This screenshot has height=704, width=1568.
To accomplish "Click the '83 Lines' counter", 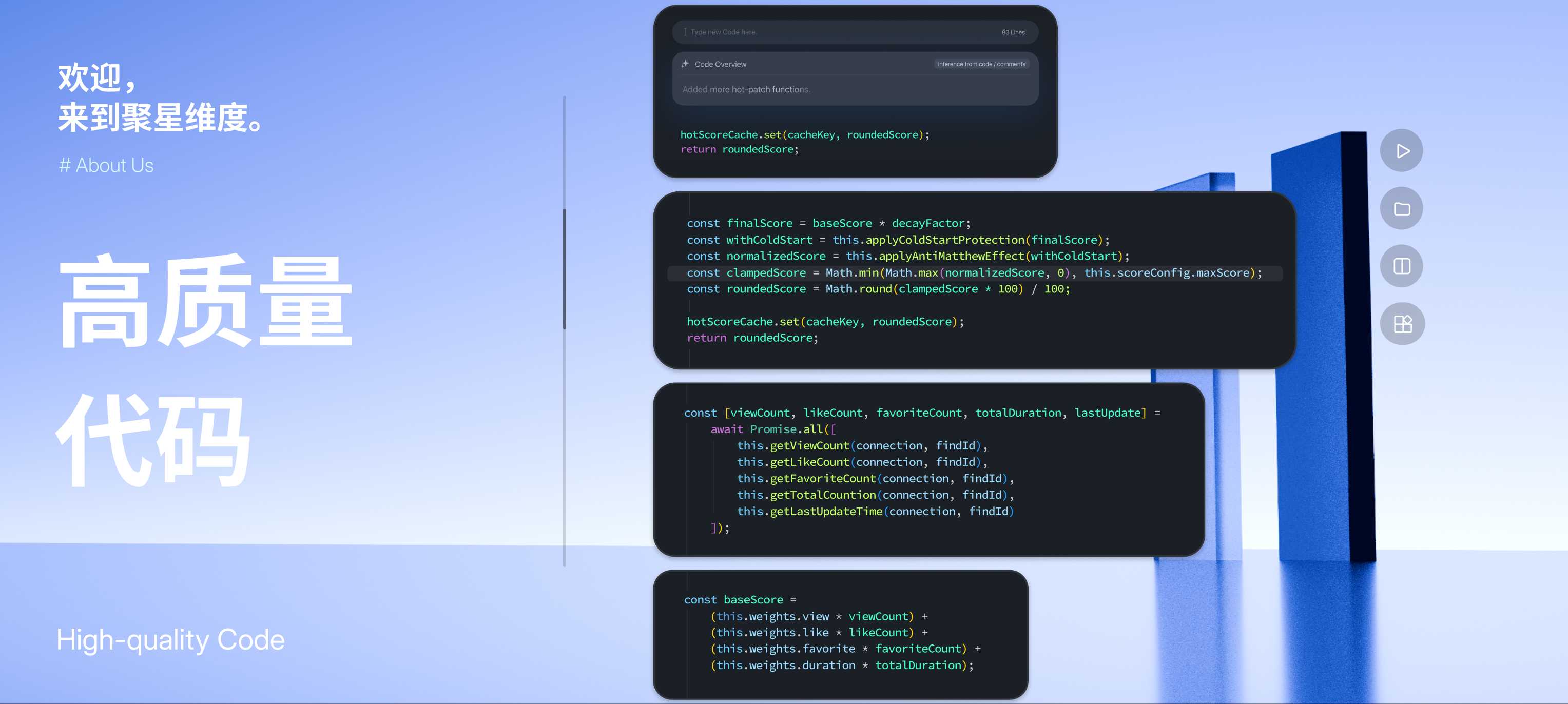I will pos(1013,33).
